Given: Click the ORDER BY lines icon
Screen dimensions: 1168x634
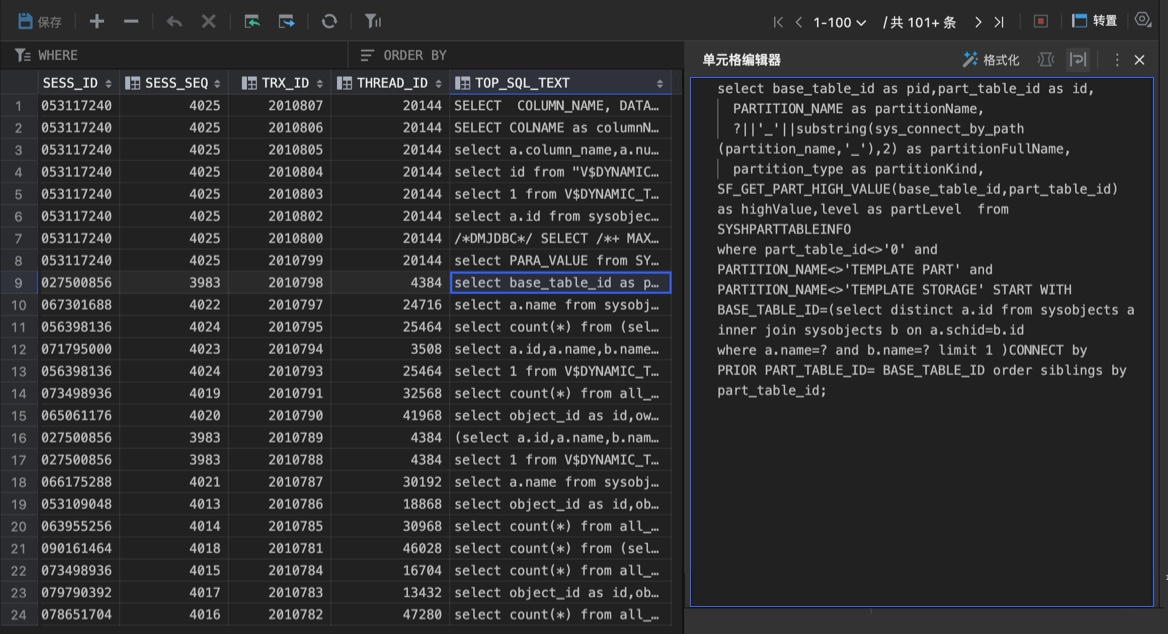Looking at the screenshot, I should (x=366, y=55).
